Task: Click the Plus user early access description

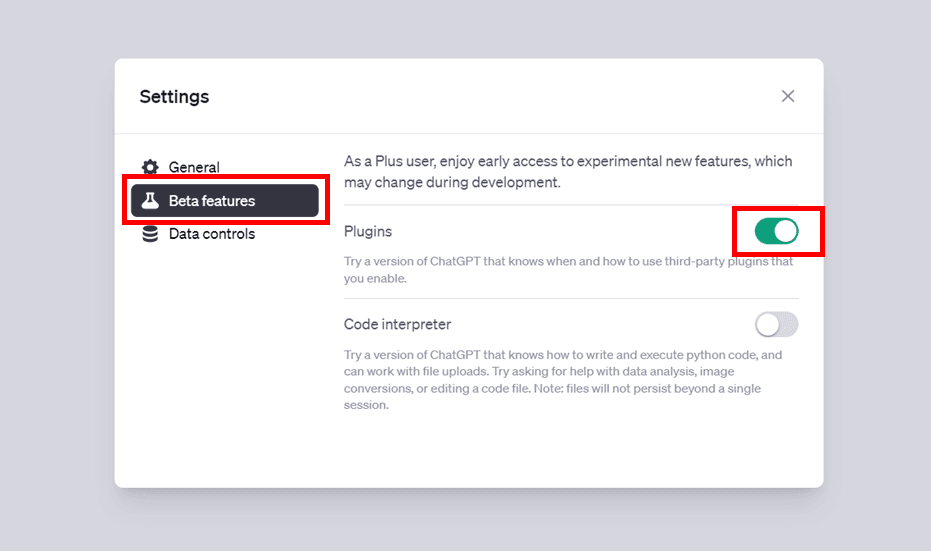Action: coord(568,172)
